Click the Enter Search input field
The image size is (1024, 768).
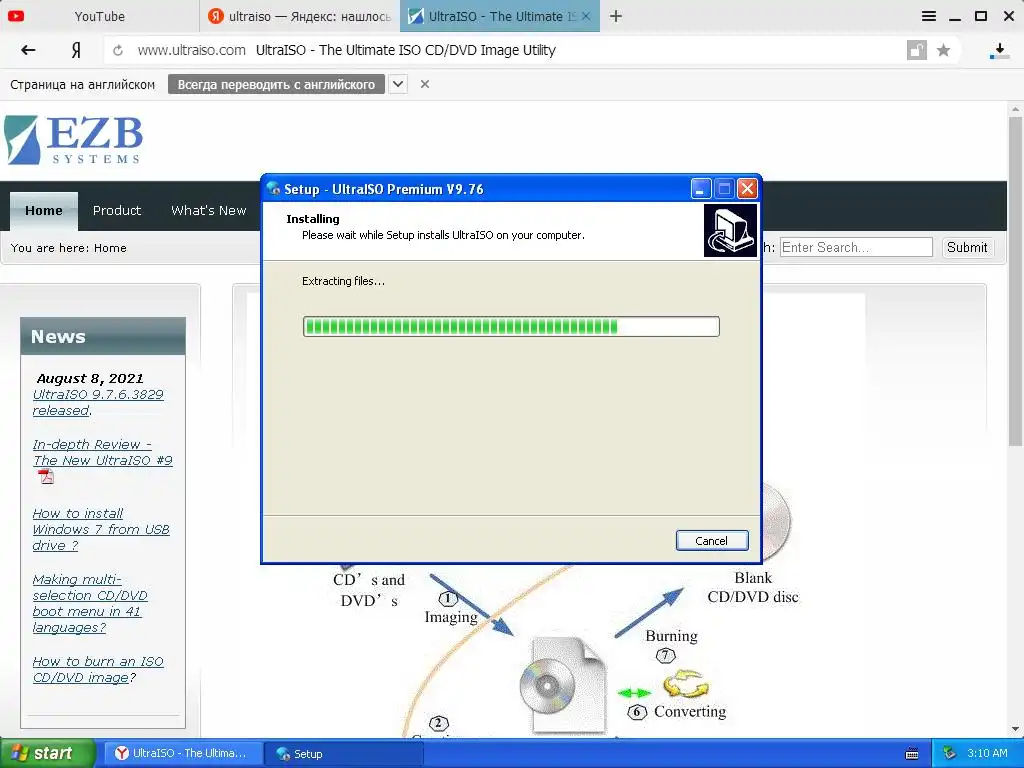856,248
